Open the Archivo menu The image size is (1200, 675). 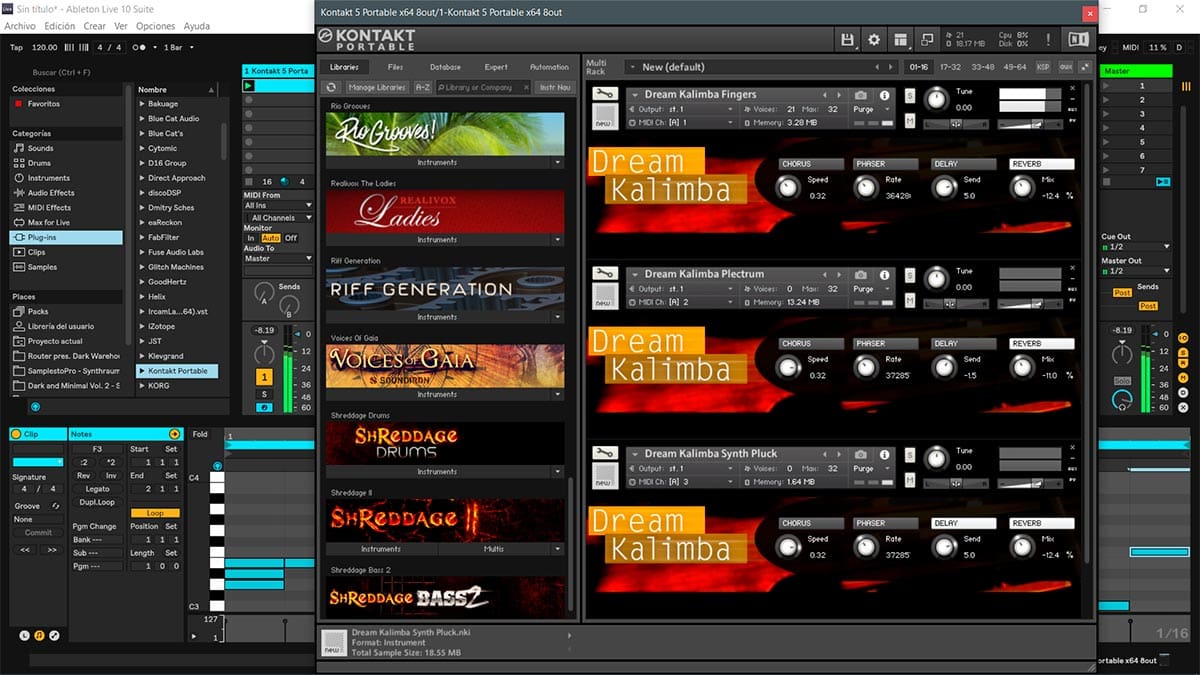(x=20, y=26)
